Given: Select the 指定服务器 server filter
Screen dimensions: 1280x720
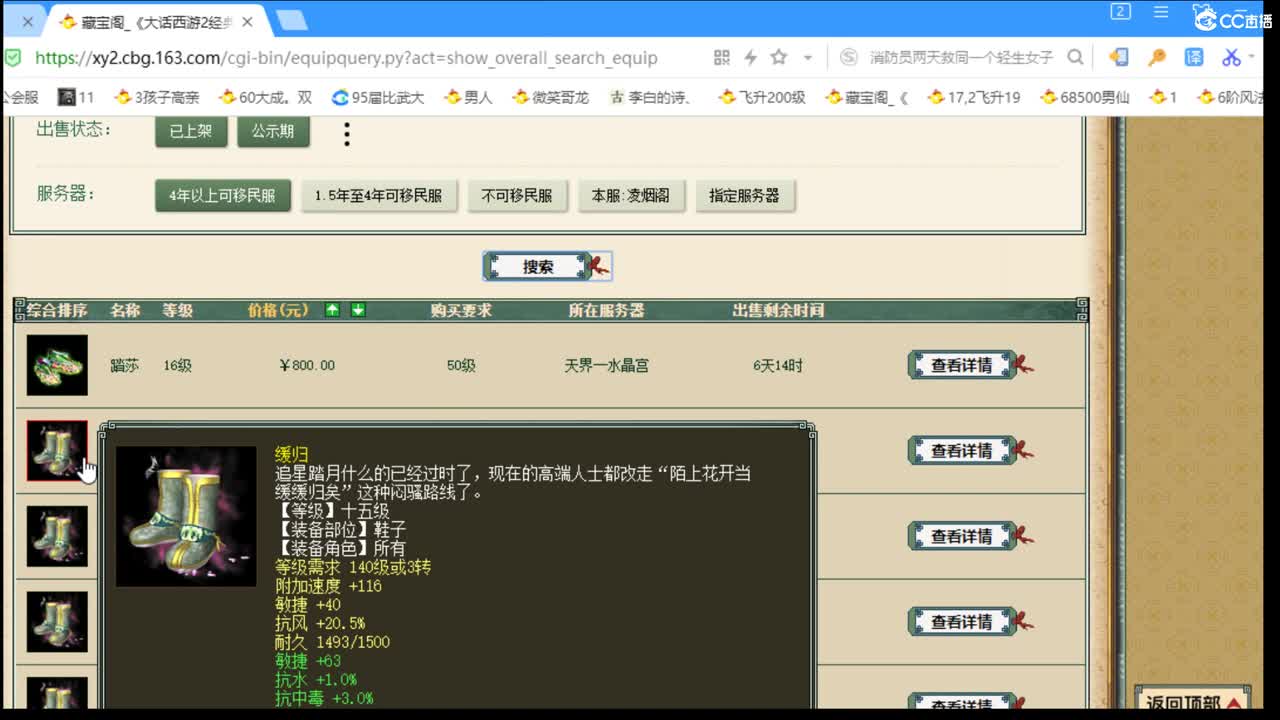Looking at the screenshot, I should pos(744,196).
